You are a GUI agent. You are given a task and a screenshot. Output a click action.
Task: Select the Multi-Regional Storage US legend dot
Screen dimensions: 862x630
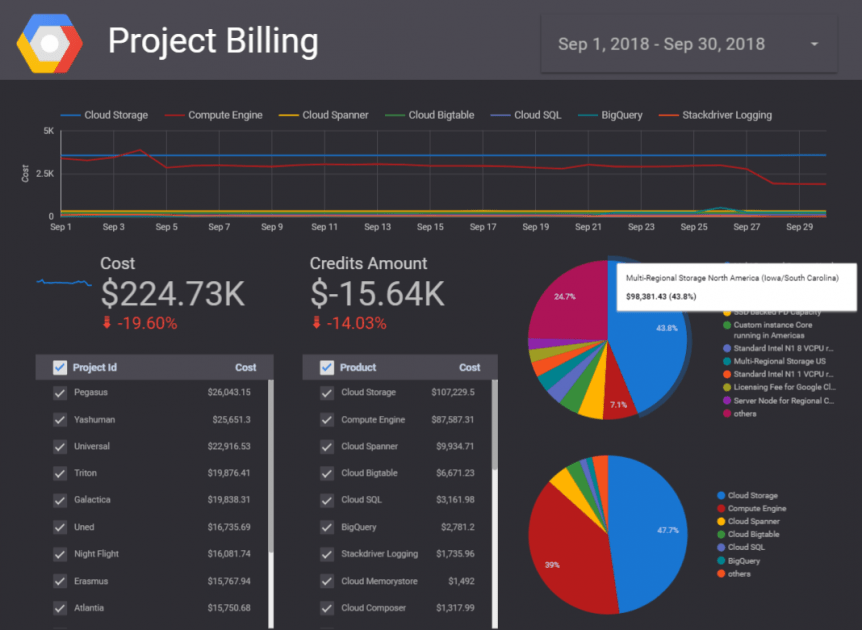tap(726, 361)
